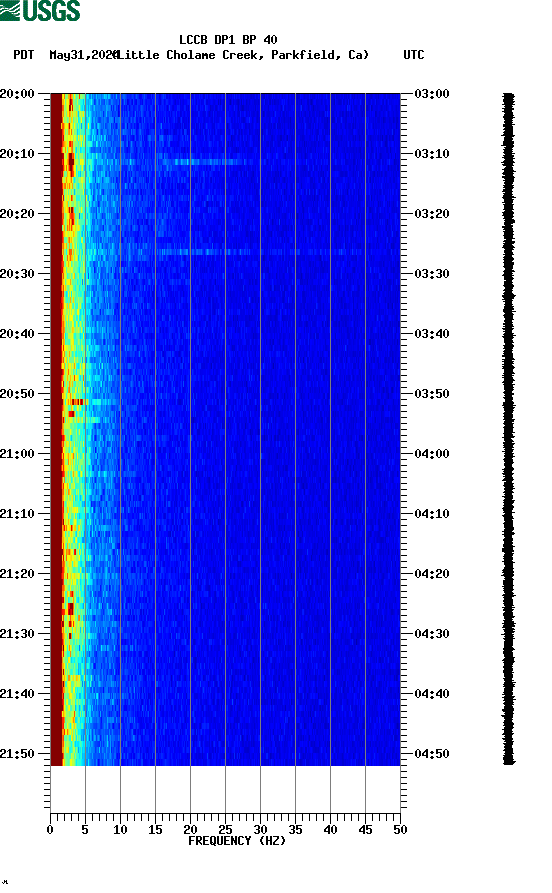Image resolution: width=552 pixels, height=893 pixels.
Task: Click the '21:30' PDT time label
Action: [17, 634]
